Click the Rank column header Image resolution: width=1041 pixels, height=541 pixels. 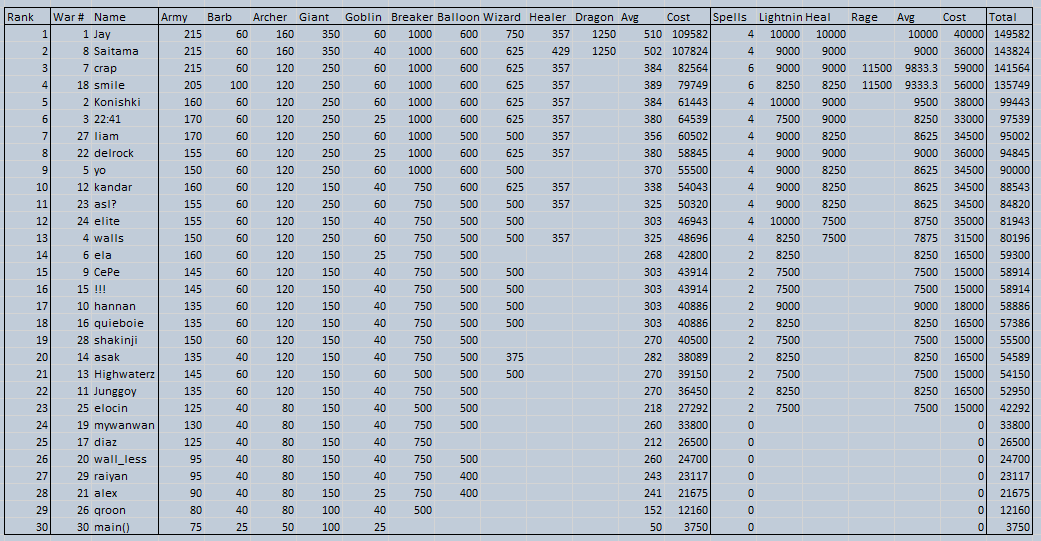[x=19, y=17]
